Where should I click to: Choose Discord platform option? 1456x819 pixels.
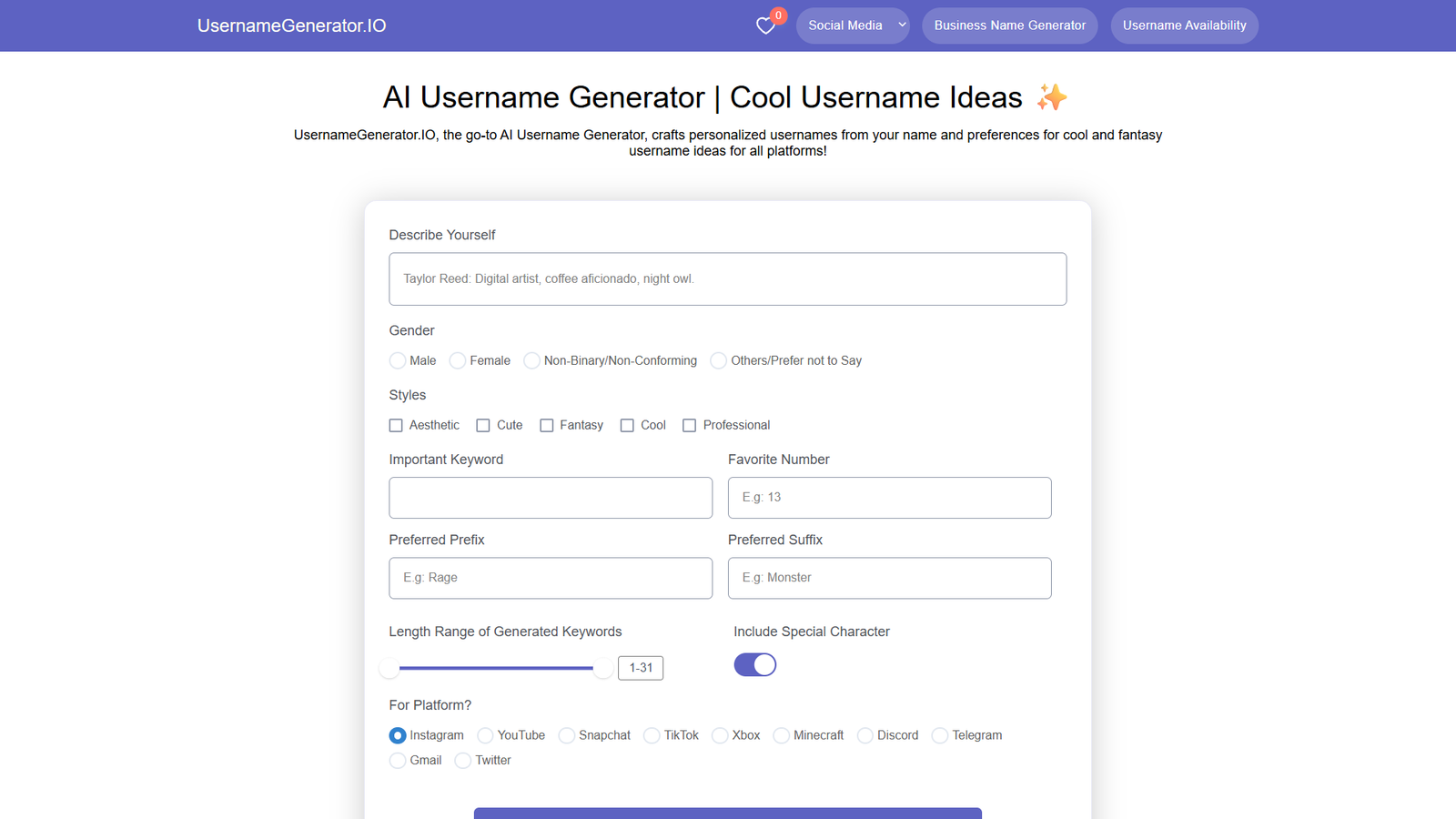point(865,735)
